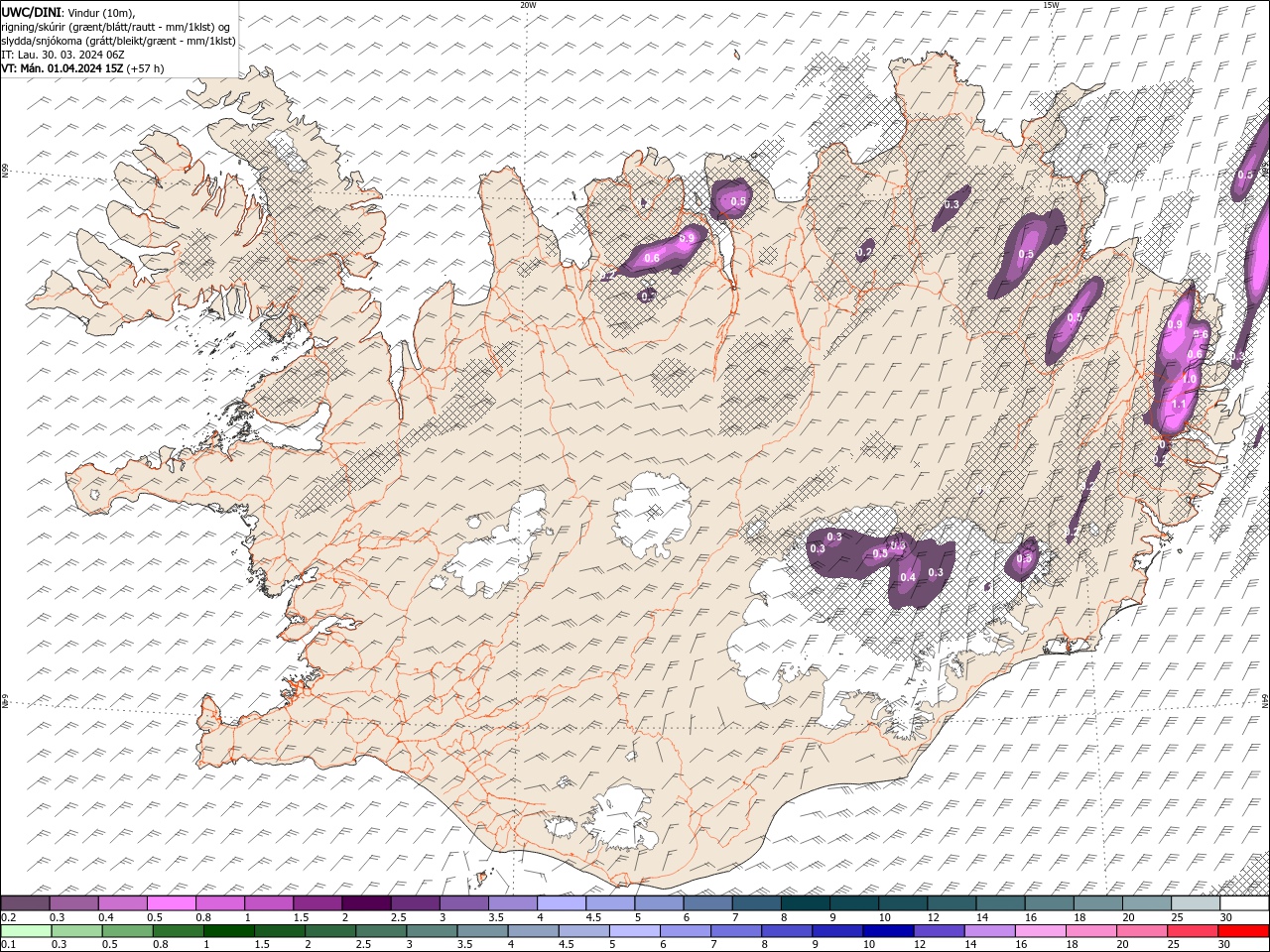Viewport: 1270px width, 952px height.
Task: Select the upper scale swatch from 0.4 to 0.5
Action: tap(123, 903)
